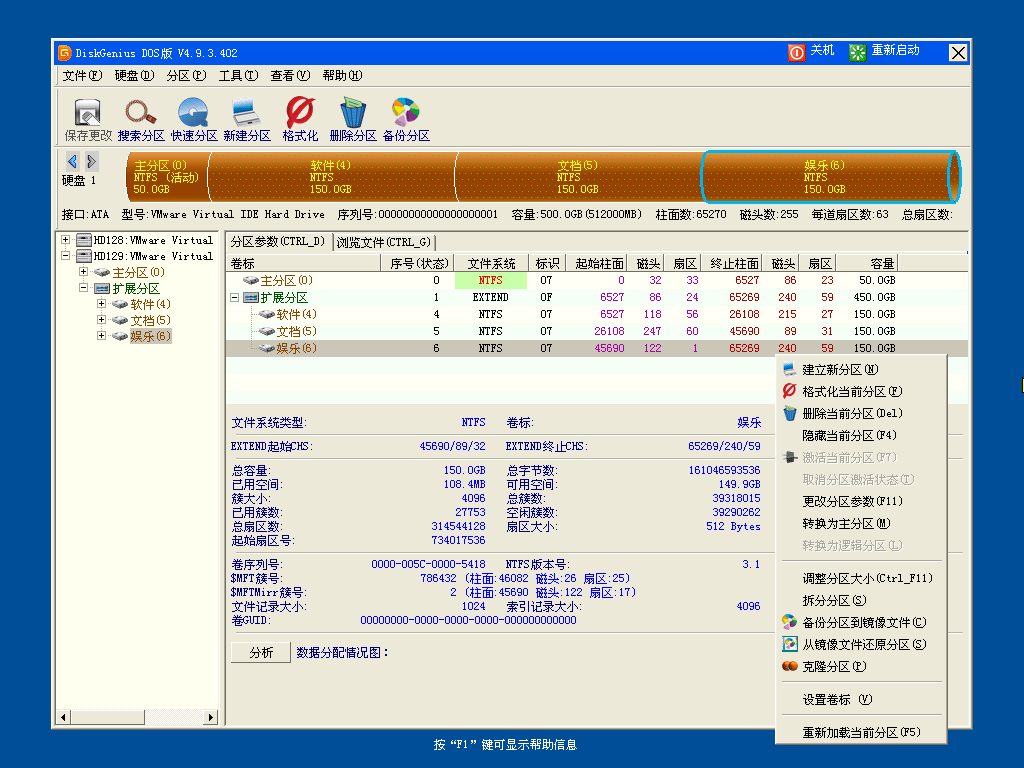Select 主分区(0) in the left tree
The image size is (1024, 768).
138,272
